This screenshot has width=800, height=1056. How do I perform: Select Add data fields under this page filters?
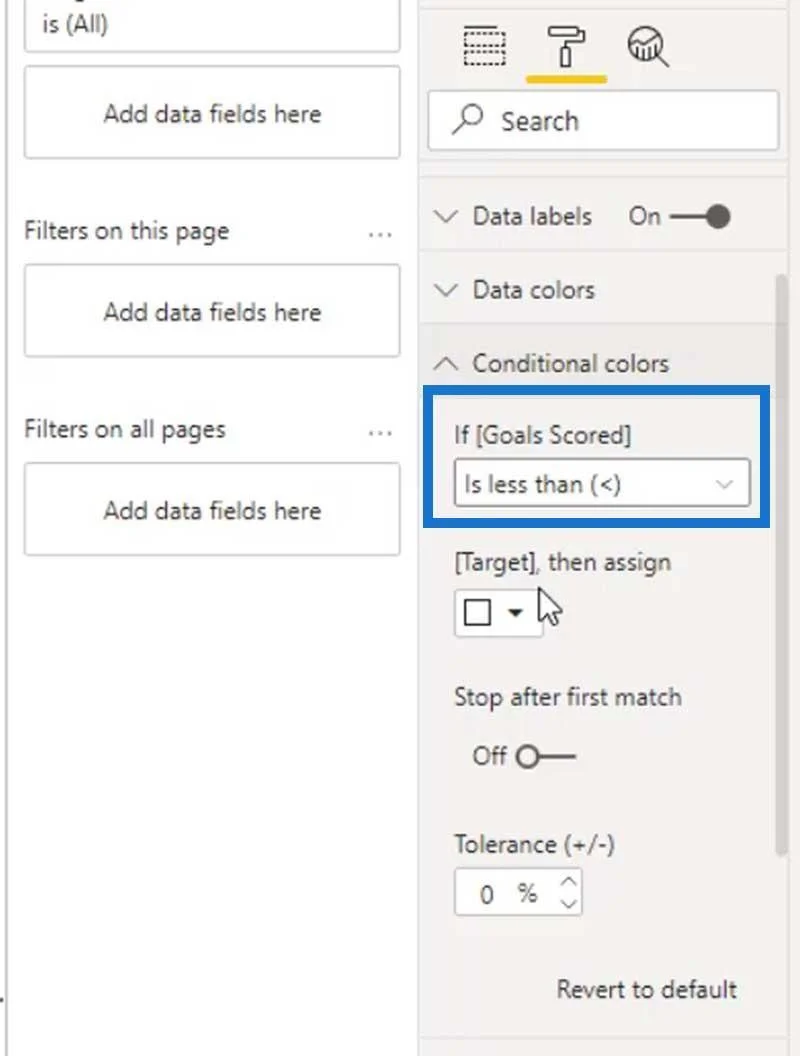(212, 310)
